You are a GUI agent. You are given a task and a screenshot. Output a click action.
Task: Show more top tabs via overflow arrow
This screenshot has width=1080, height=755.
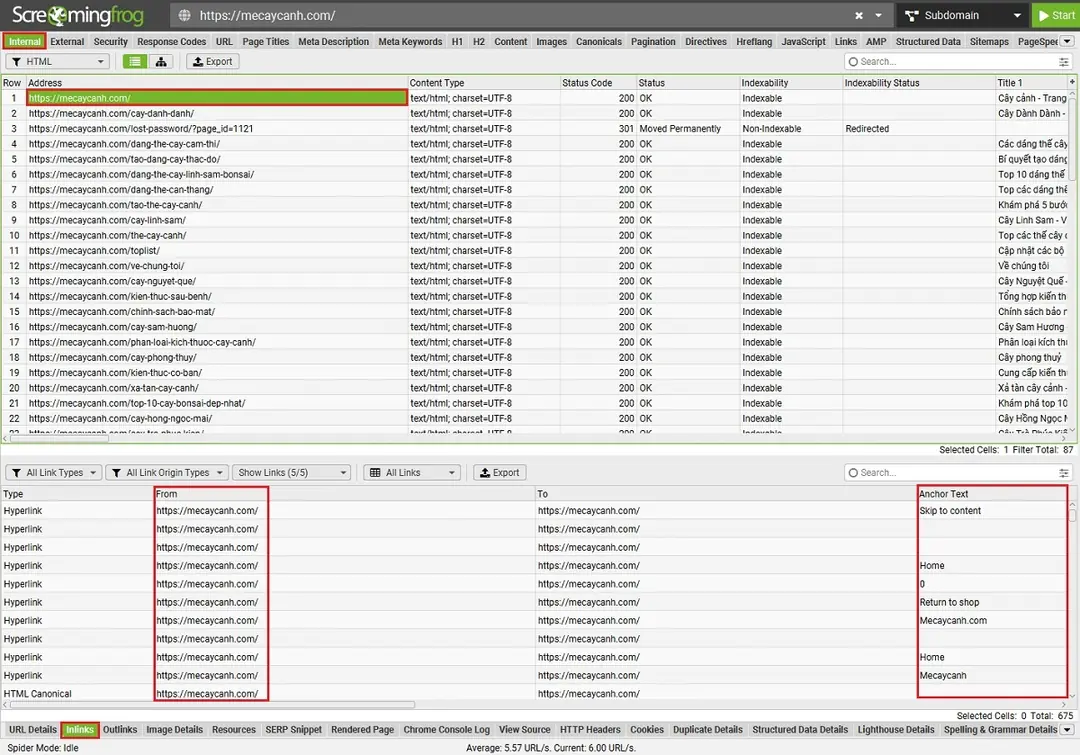1067,42
